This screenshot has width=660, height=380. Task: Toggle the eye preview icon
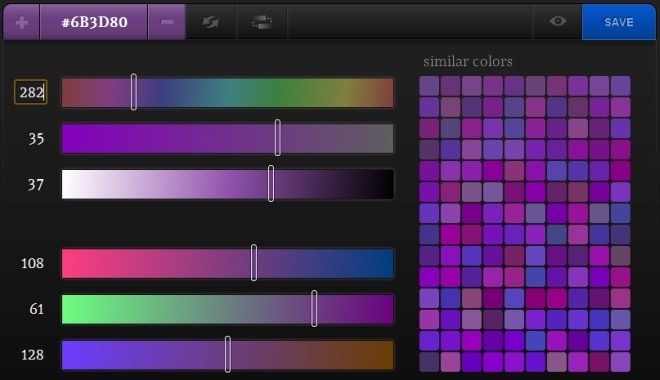[558, 21]
